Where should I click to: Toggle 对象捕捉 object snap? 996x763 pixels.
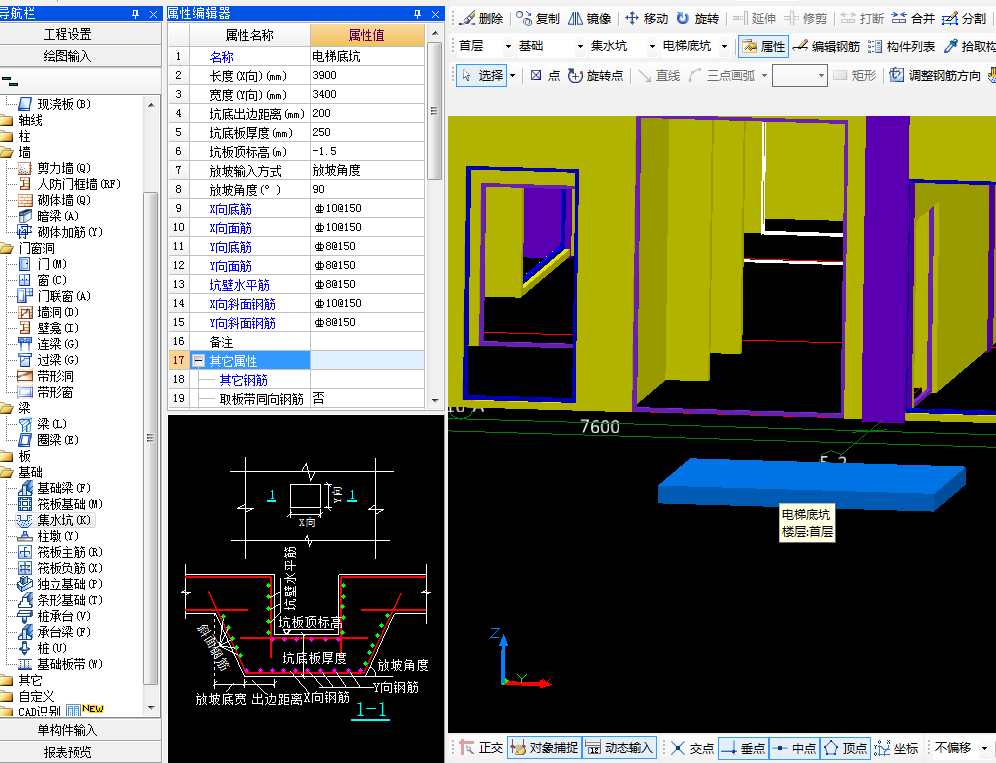coord(544,748)
